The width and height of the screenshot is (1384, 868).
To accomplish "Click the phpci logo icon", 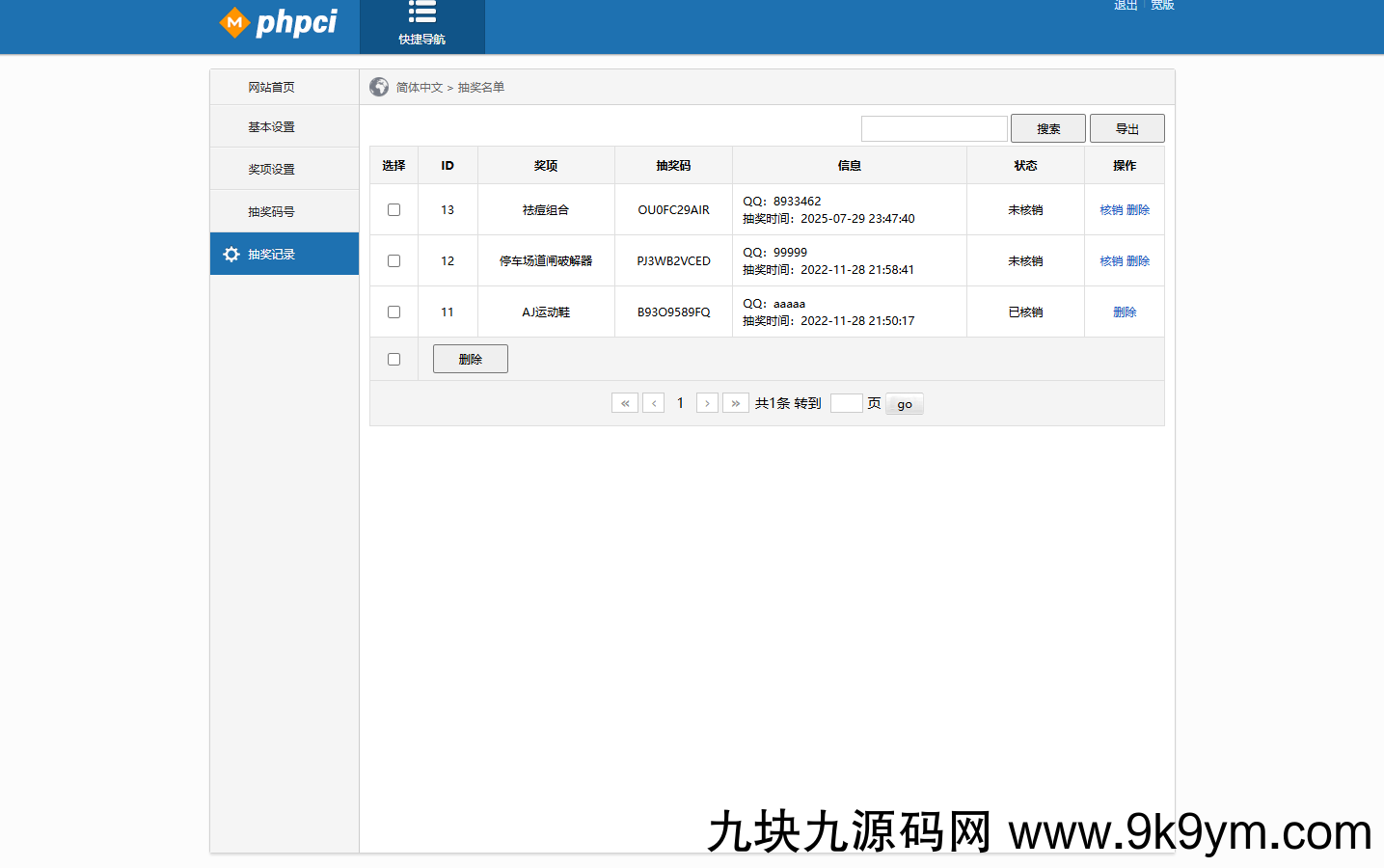I will [234, 22].
